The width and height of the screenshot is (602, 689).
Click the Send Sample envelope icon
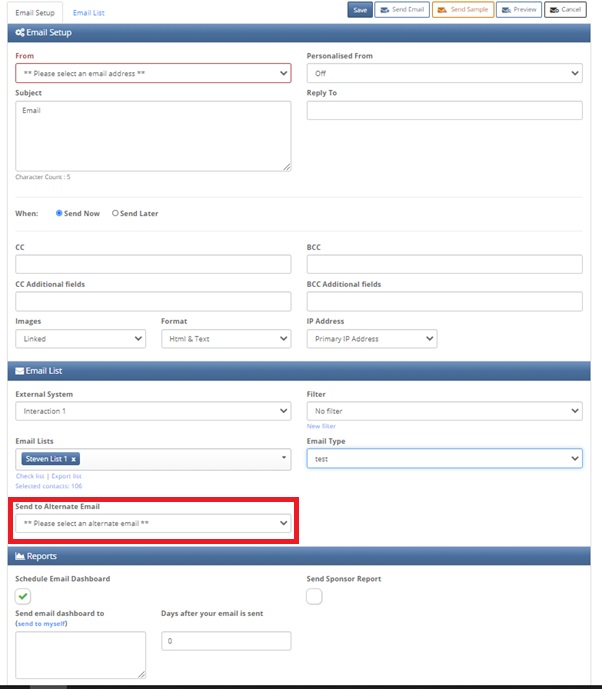tap(442, 10)
